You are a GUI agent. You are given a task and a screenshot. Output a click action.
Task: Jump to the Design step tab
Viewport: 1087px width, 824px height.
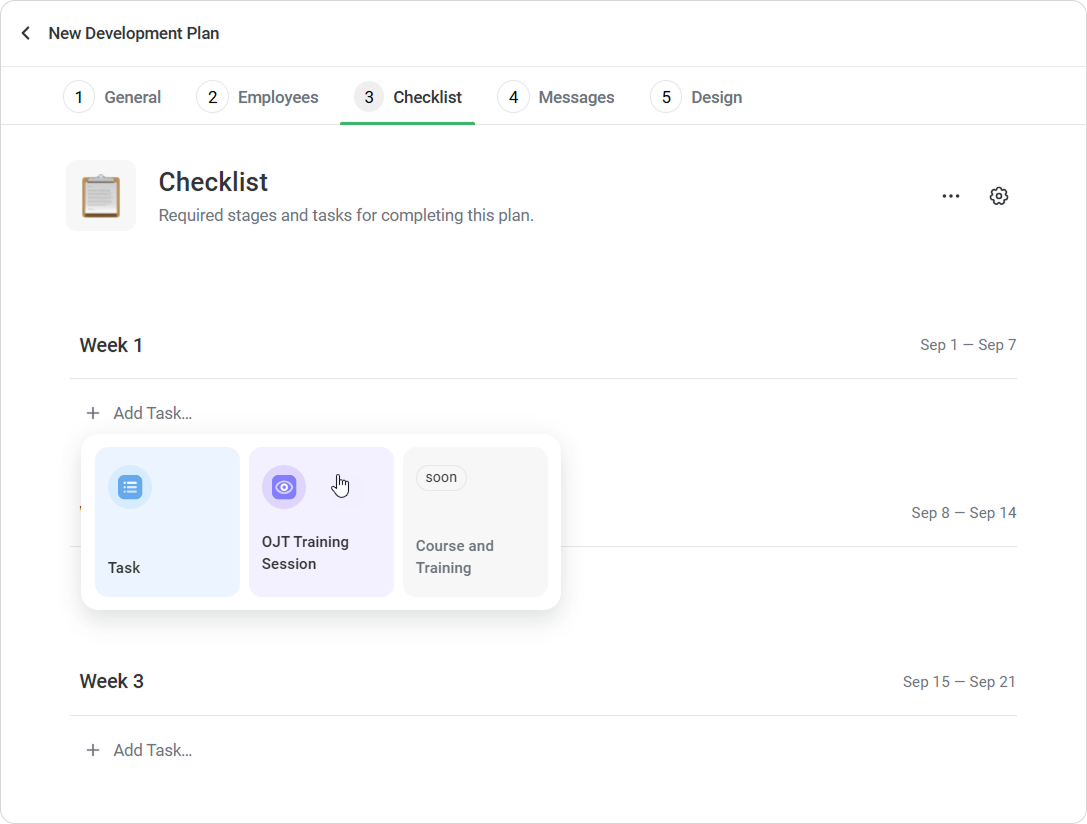coord(697,97)
